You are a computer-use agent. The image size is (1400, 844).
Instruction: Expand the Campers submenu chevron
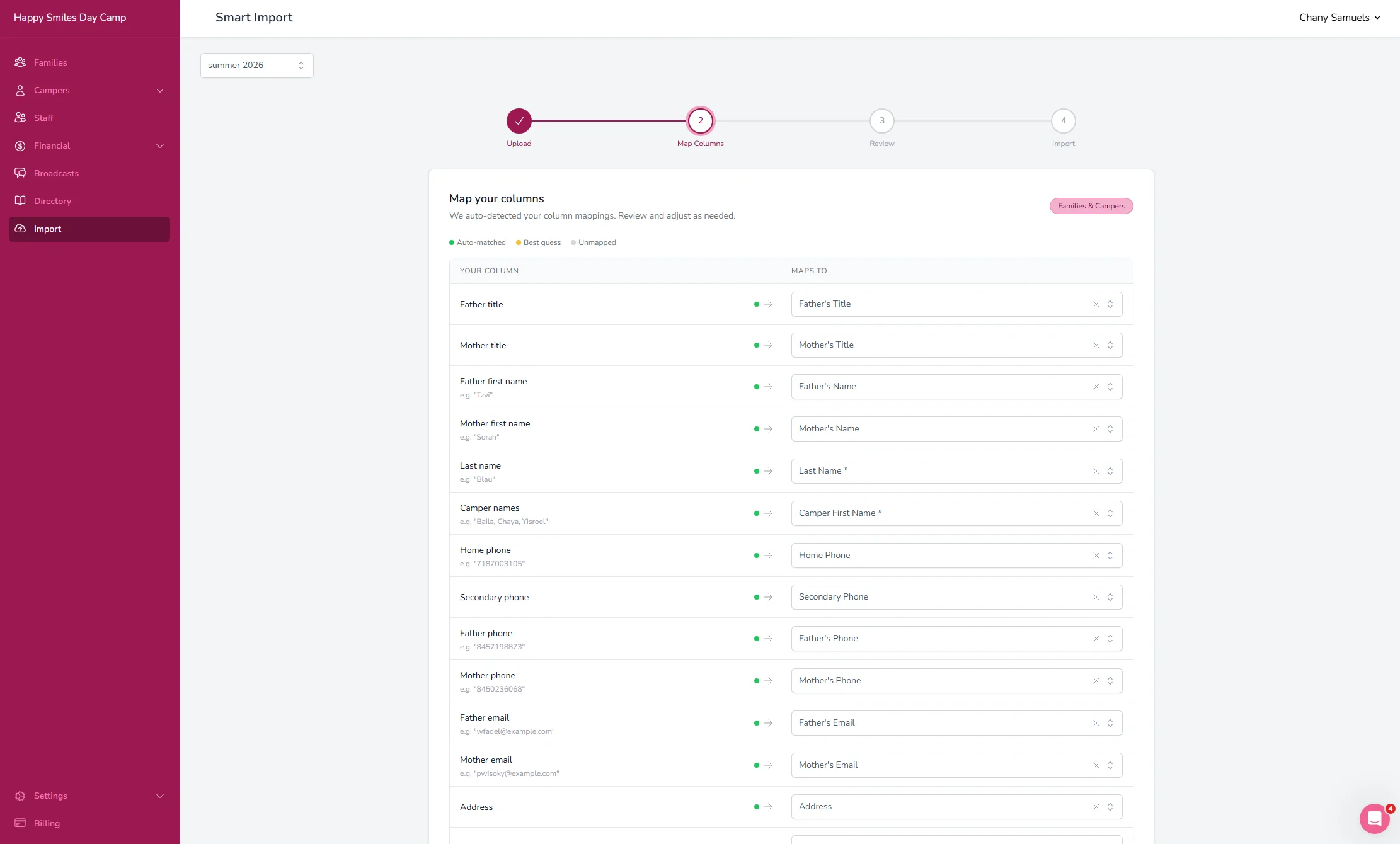(x=160, y=90)
